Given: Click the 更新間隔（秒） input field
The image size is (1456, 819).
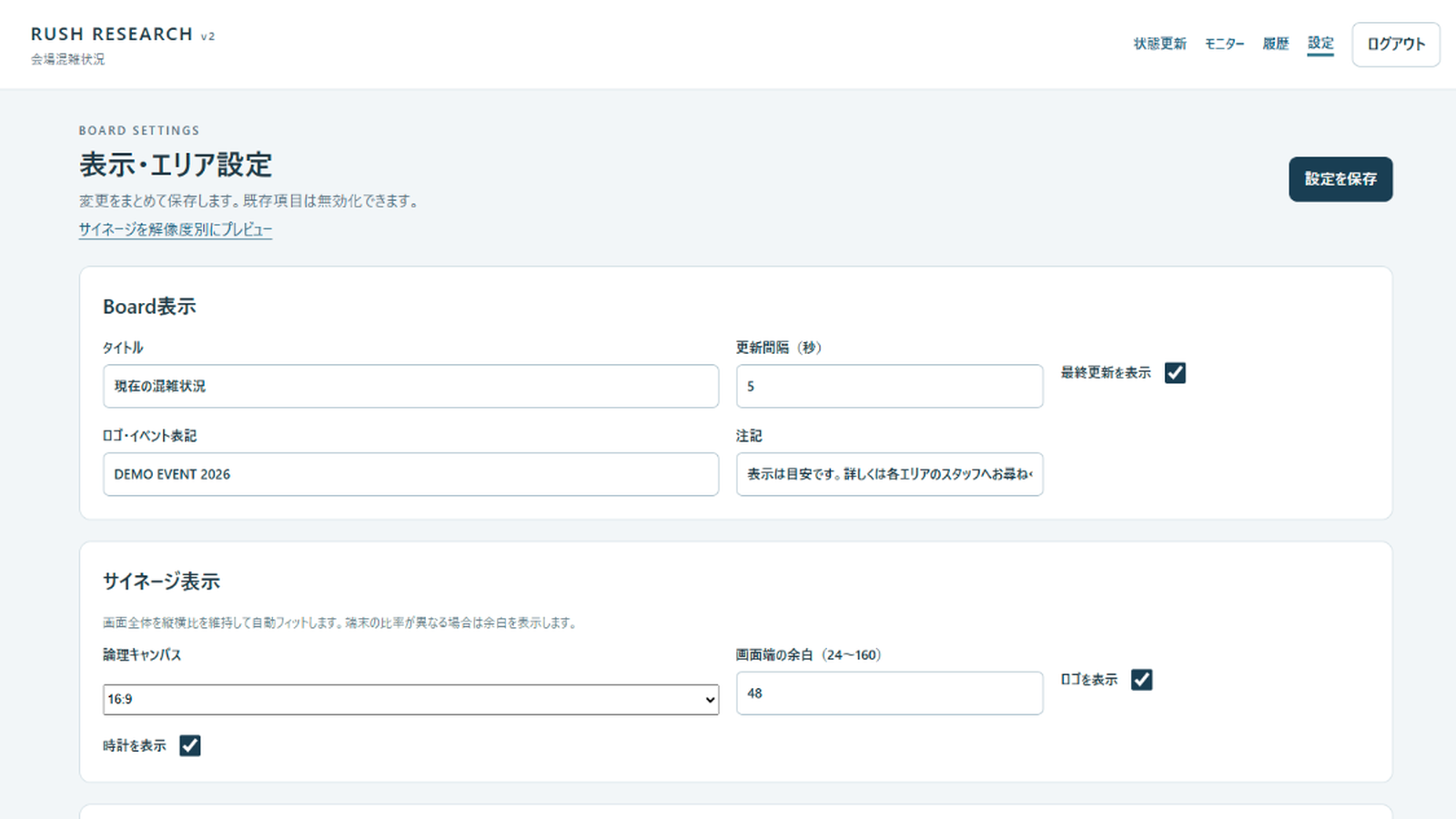Looking at the screenshot, I should tap(889, 386).
